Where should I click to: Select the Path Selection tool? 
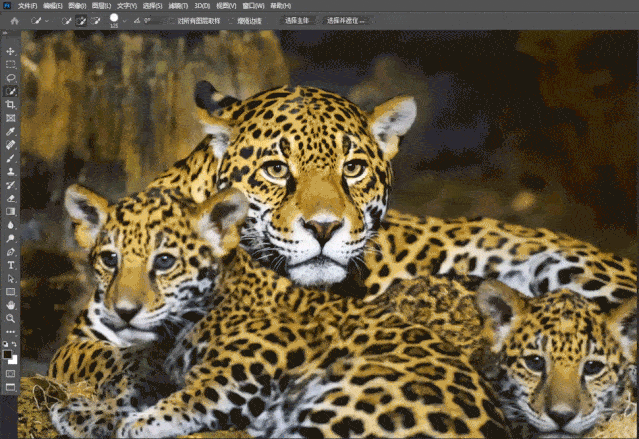(x=11, y=279)
